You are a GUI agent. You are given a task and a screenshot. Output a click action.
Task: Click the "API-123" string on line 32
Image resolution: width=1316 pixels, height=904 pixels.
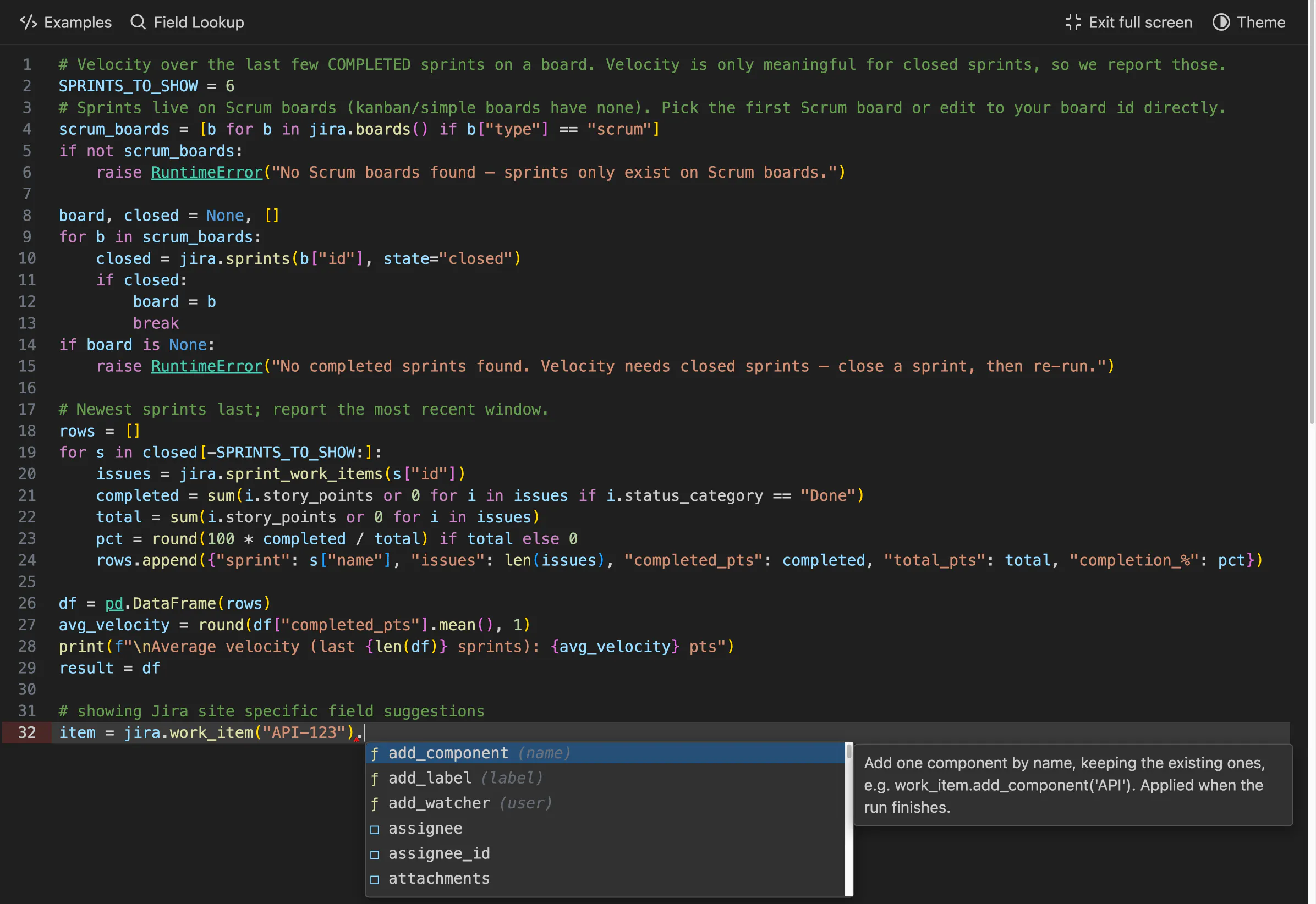pyautogui.click(x=304, y=733)
